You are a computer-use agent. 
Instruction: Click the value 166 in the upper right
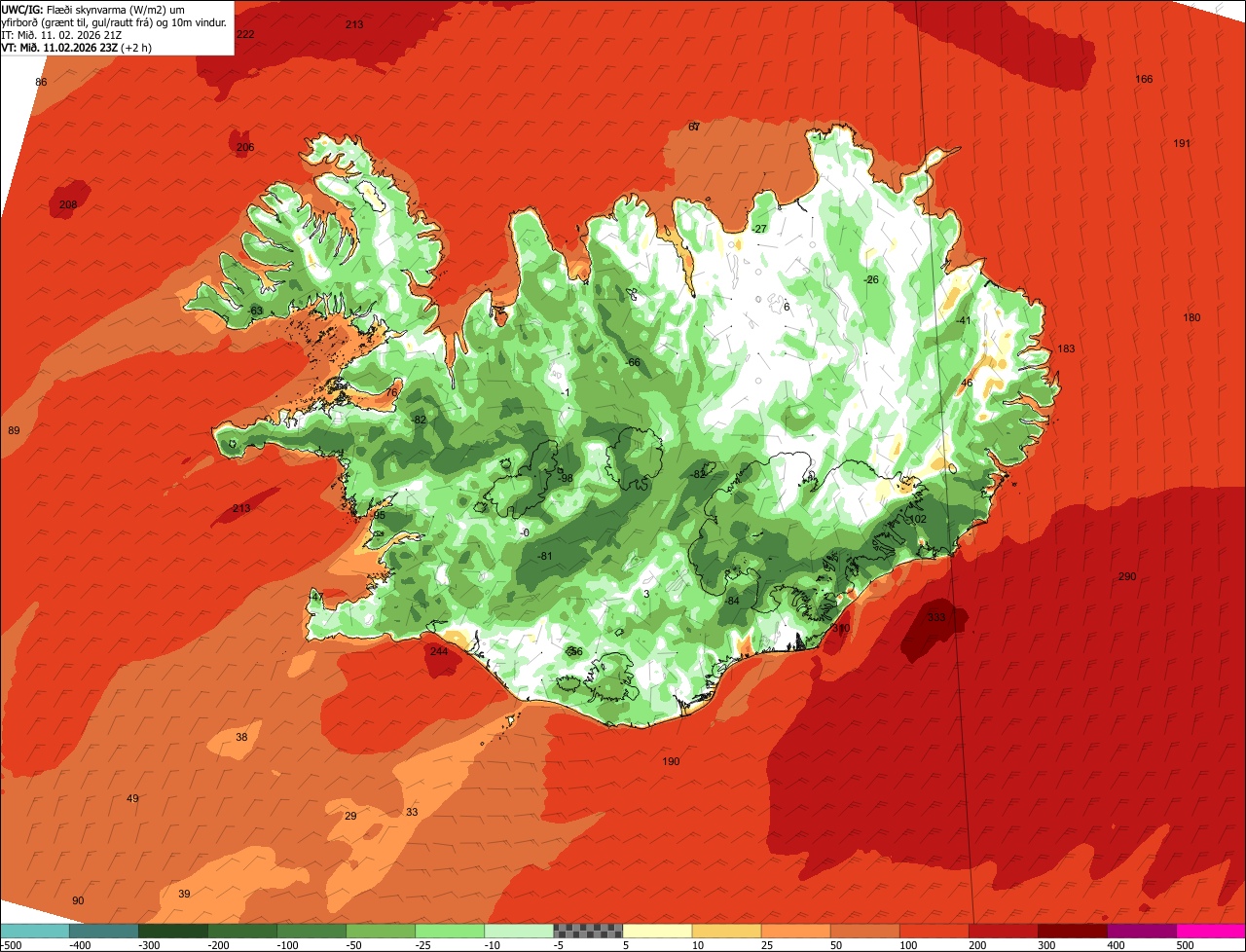[1145, 79]
